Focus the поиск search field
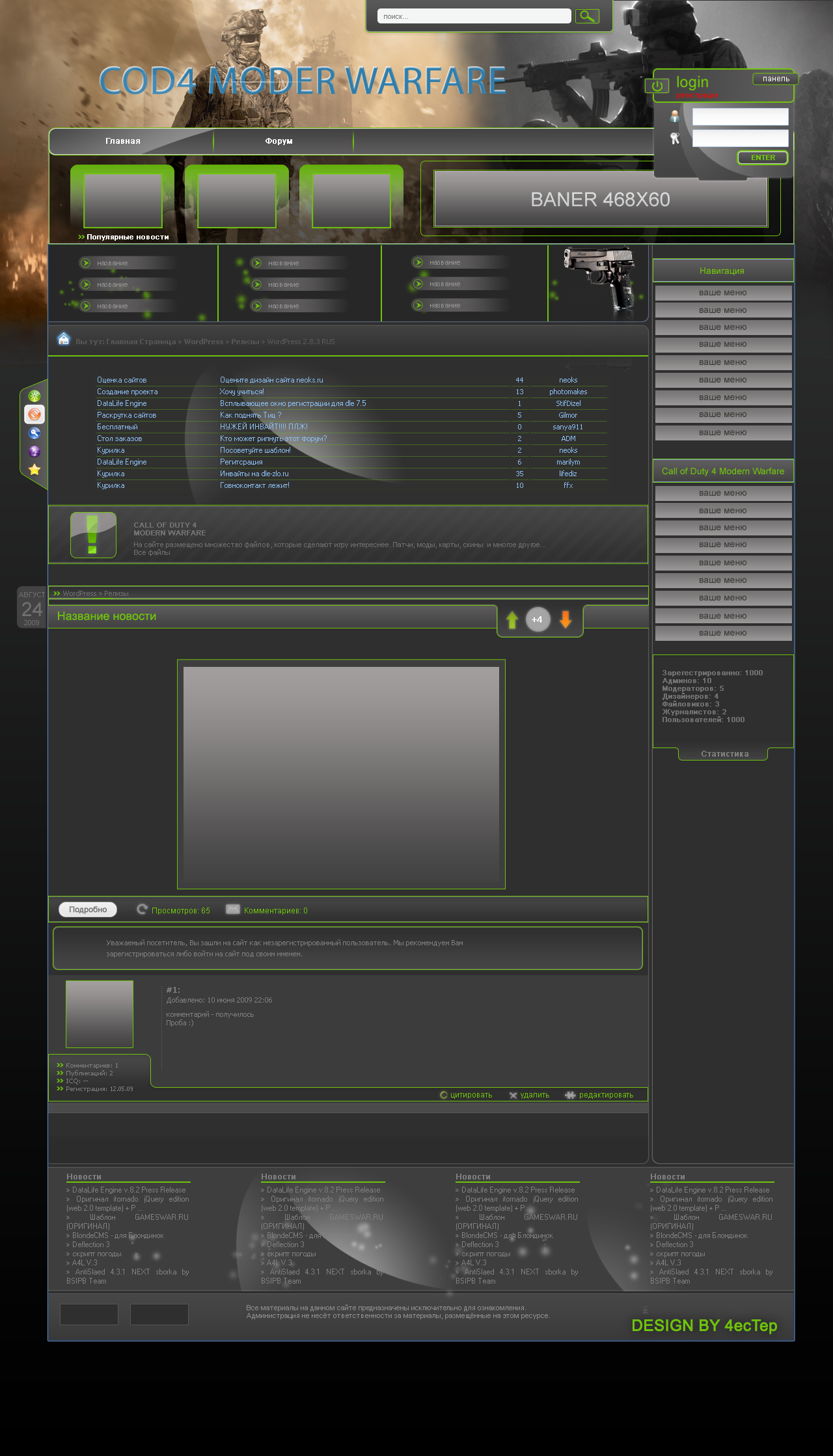 [474, 16]
